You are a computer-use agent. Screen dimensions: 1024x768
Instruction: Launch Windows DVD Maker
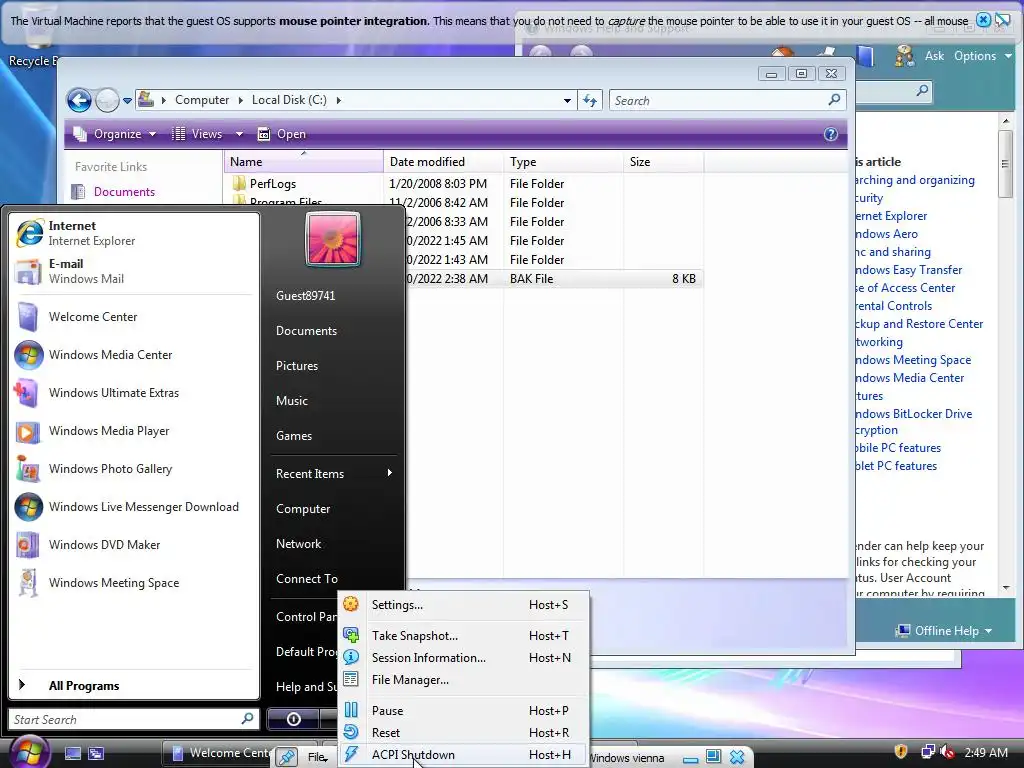tap(134, 545)
